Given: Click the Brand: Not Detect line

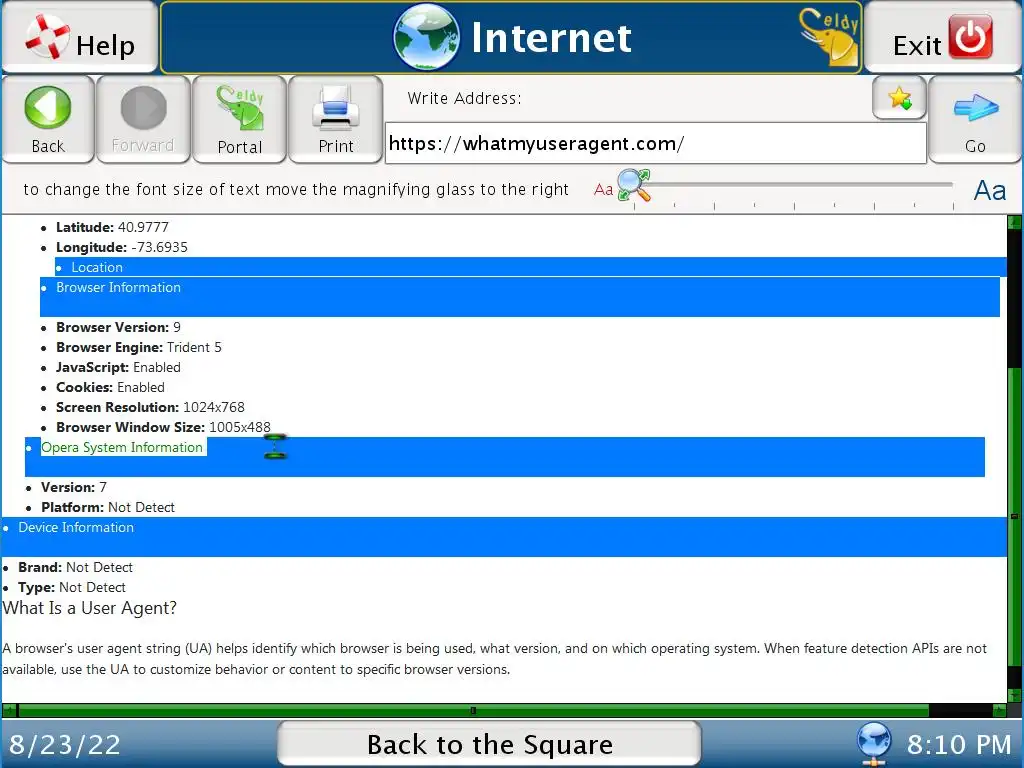Looking at the screenshot, I should pos(75,568).
